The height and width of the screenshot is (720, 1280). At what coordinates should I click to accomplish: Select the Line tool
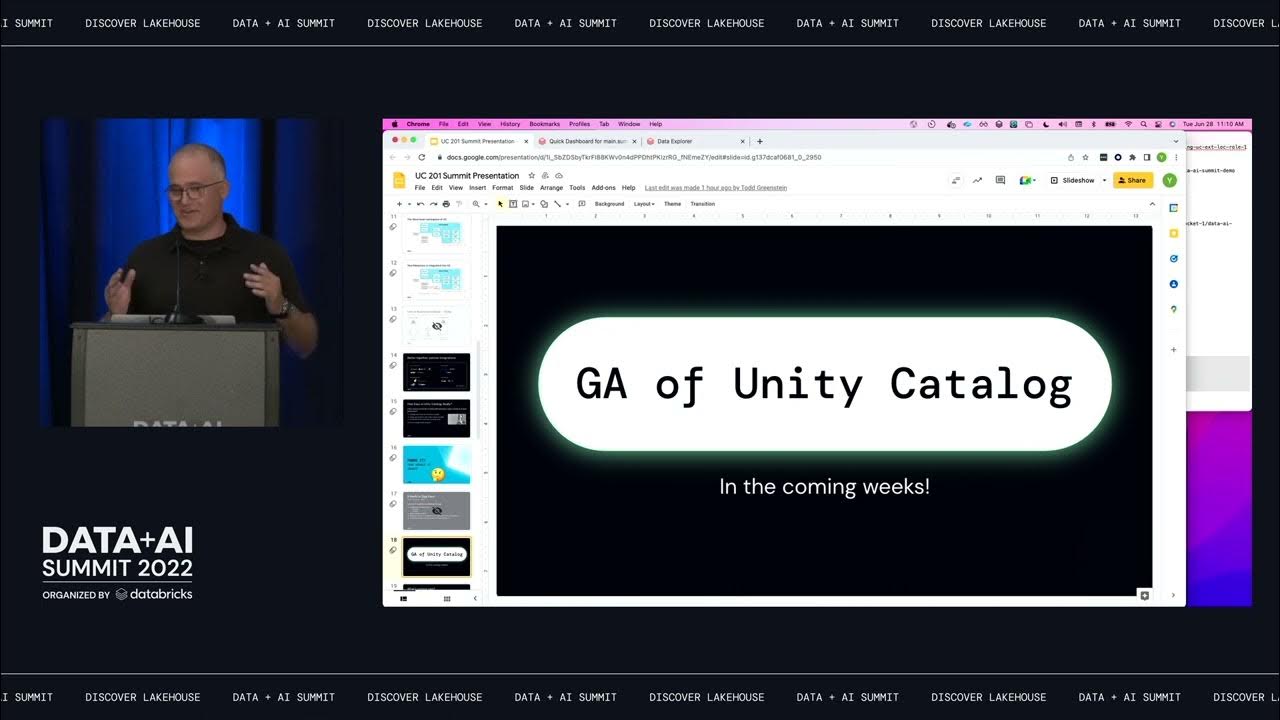click(557, 204)
